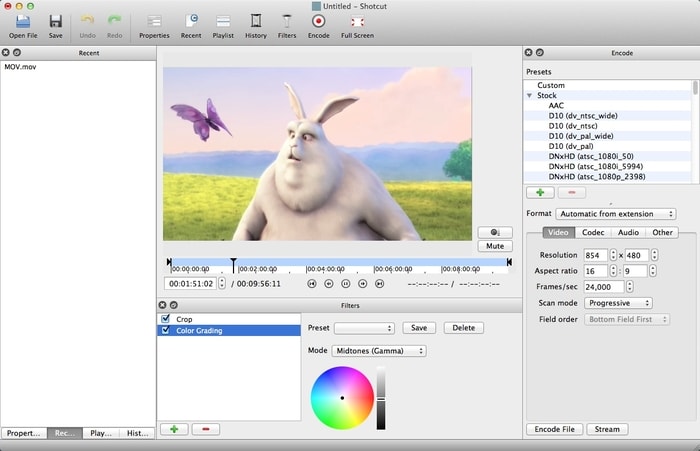Click the rewind playback button
Image resolution: width=700 pixels, height=451 pixels.
pos(329,284)
